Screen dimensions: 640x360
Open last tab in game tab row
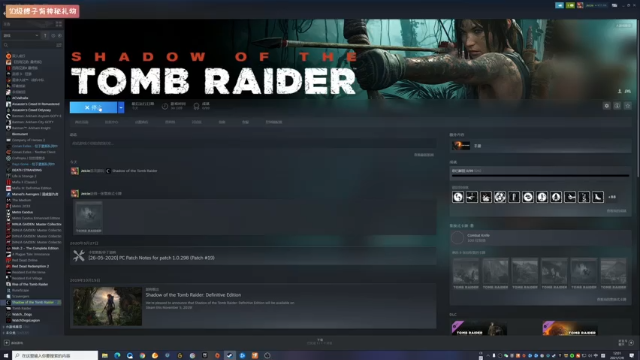[273, 122]
